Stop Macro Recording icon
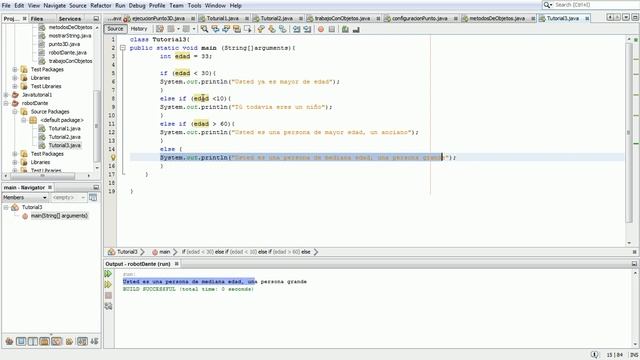Screen dimensions: 640x360 tap(332, 29)
